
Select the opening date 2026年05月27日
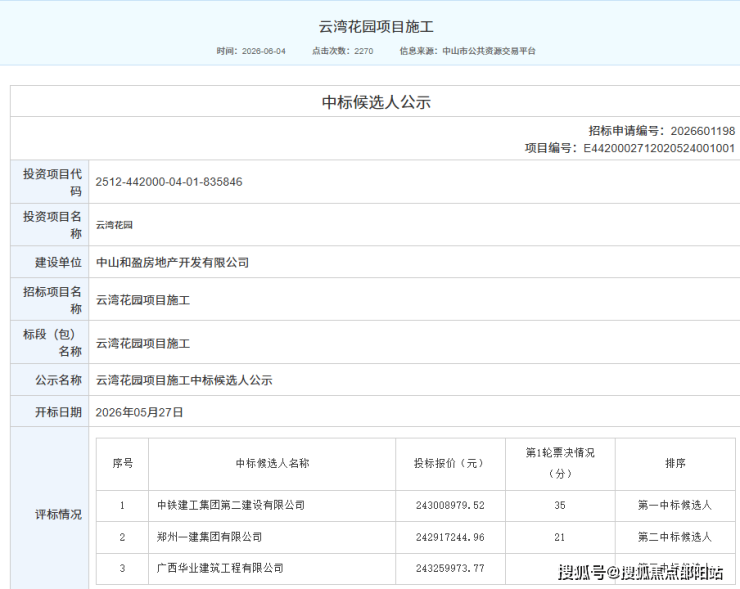pyautogui.click(x=139, y=412)
